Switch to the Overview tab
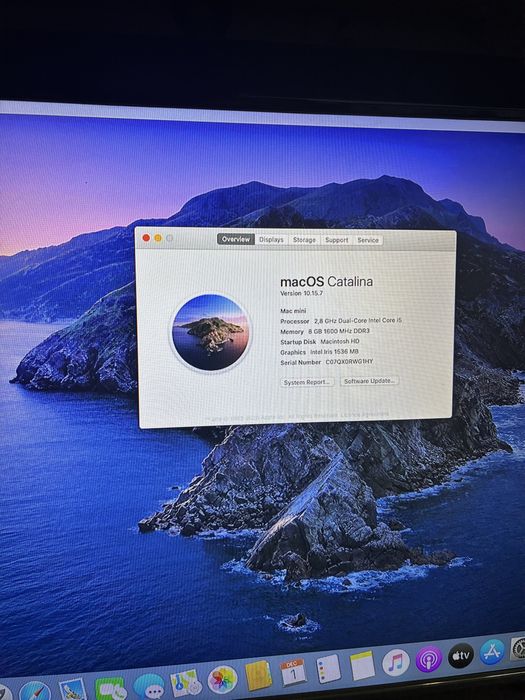Image resolution: width=525 pixels, height=700 pixels. 236,239
